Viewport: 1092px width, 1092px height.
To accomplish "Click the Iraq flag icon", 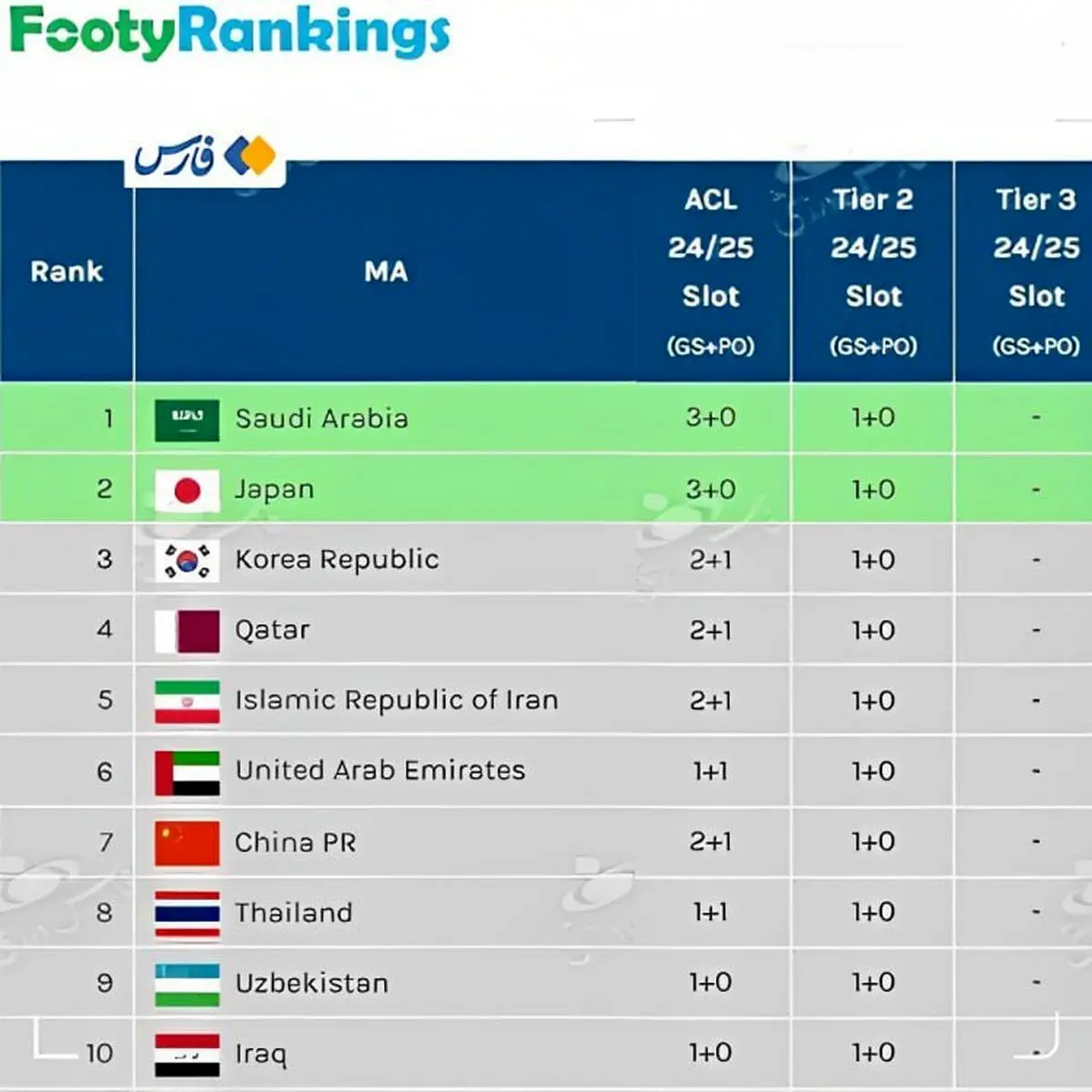I will point(187,1055).
